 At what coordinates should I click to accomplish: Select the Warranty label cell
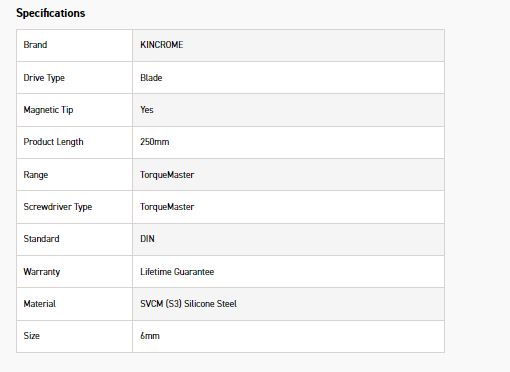coord(74,272)
